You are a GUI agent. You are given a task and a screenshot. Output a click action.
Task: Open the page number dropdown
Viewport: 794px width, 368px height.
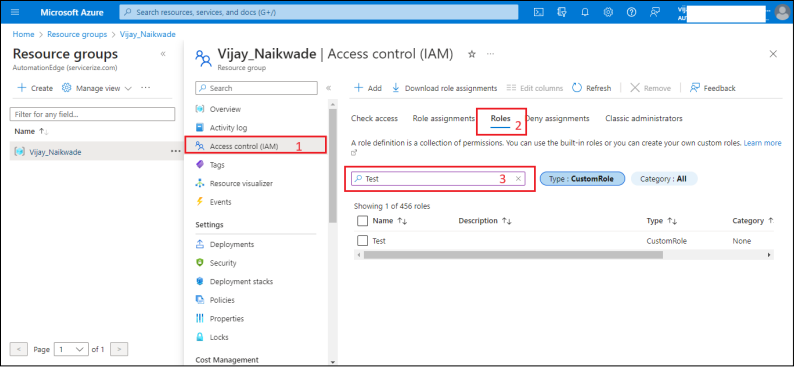[71, 349]
